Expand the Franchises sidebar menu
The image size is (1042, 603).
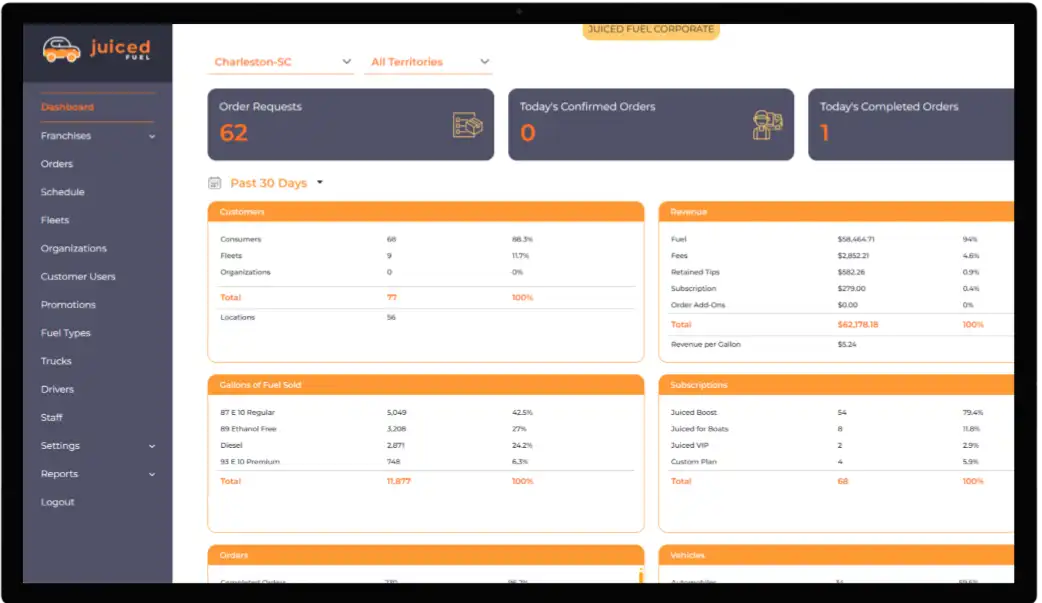coord(98,136)
